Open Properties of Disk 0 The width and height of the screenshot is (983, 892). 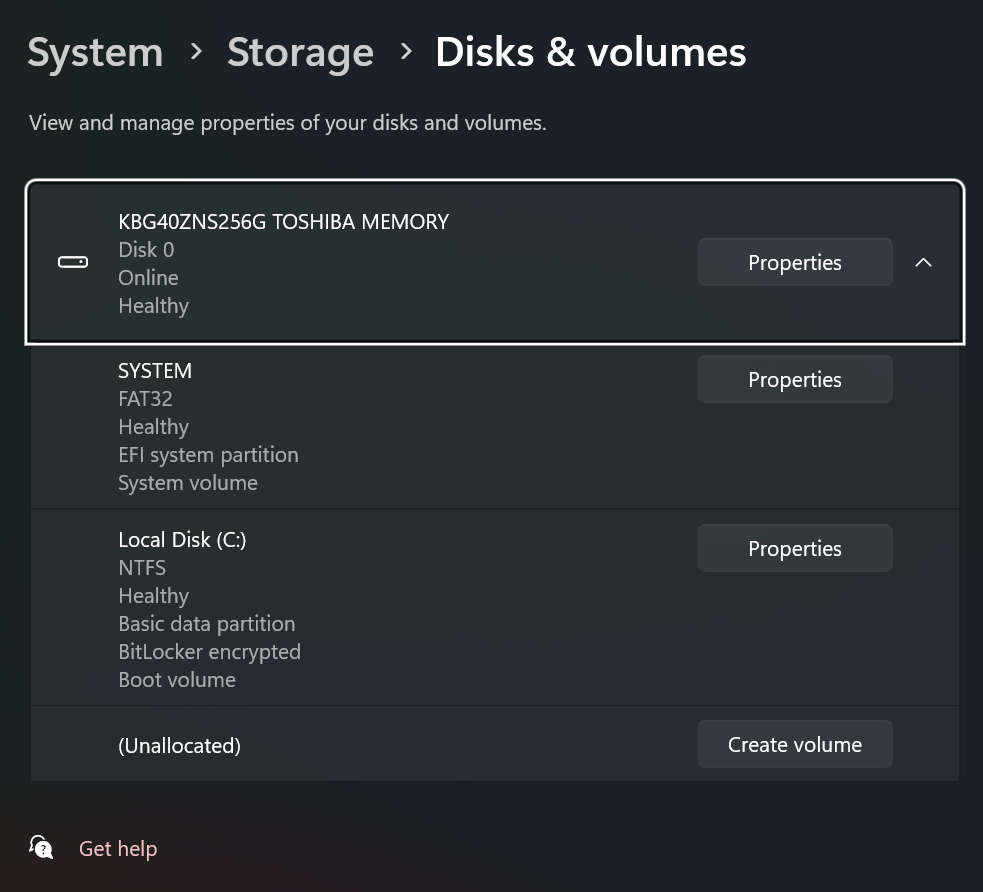tap(794, 262)
